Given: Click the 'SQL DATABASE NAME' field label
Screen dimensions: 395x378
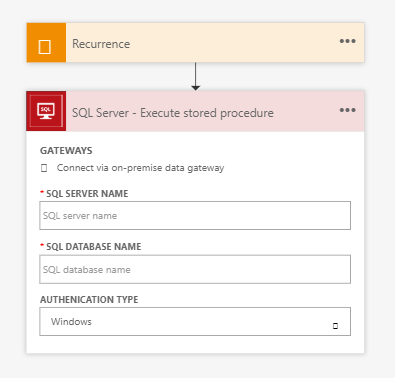Looking at the screenshot, I should pyautogui.click(x=94, y=247).
